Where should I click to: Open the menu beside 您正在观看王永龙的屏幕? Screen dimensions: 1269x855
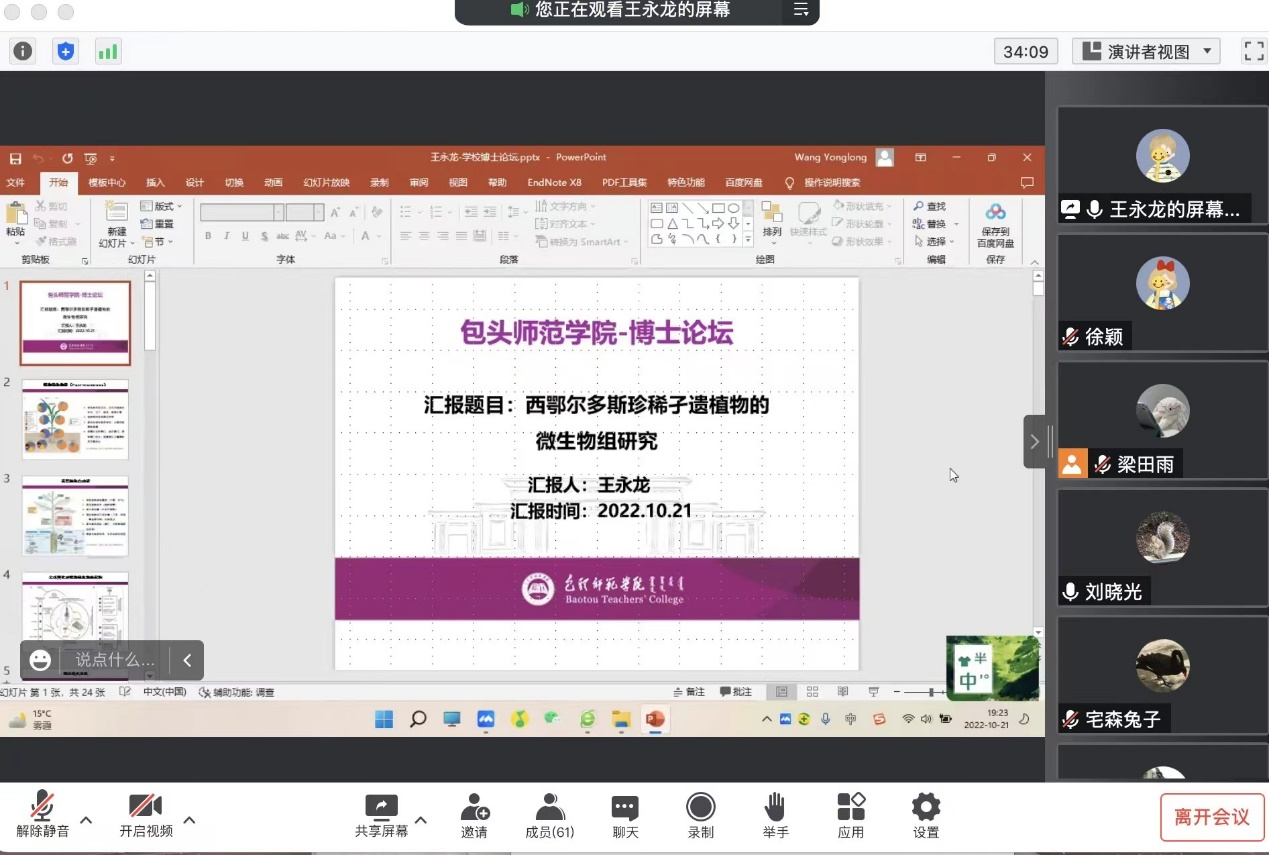(800, 10)
